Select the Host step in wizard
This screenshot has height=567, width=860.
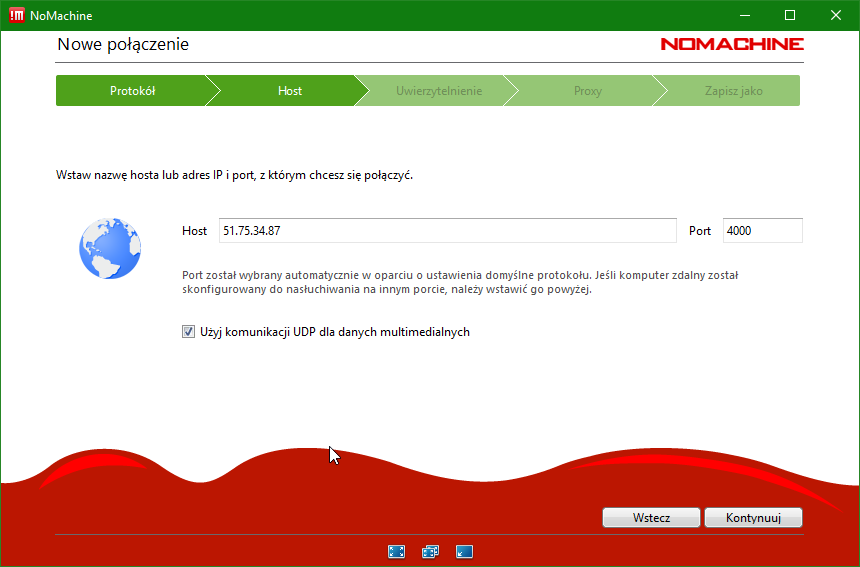coord(290,91)
